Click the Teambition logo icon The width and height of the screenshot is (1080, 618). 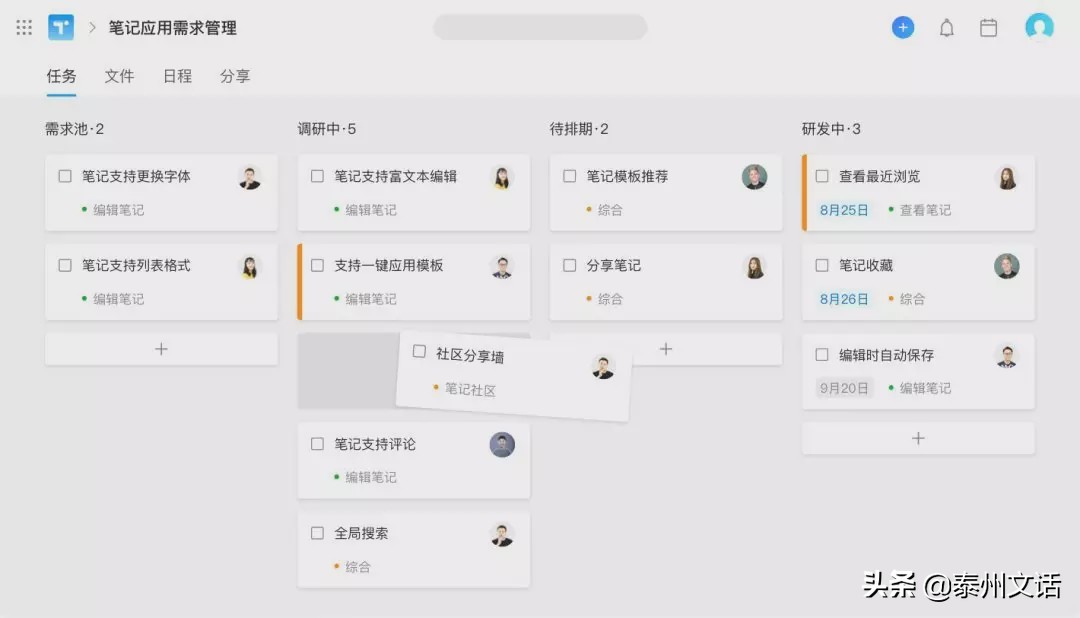click(x=61, y=27)
